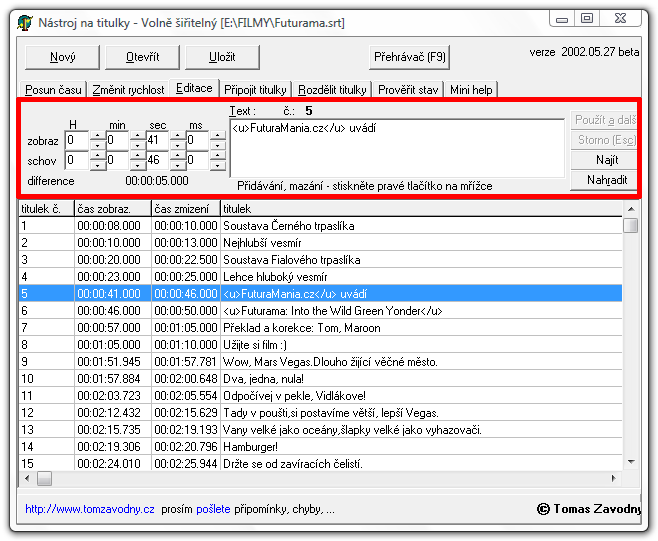This screenshot has height=541, width=658.
Task: Increase zobraz hours with up arrow
Action: pos(97,136)
